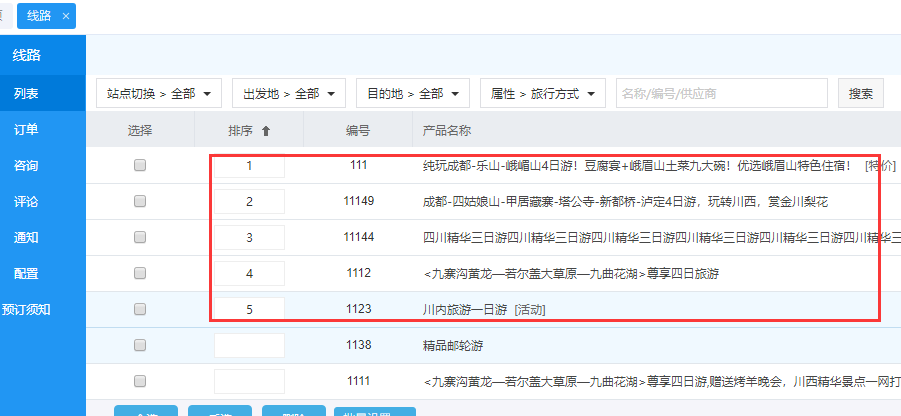Select the checkbox for row 11149
The height and width of the screenshot is (416, 901).
pyautogui.click(x=140, y=202)
